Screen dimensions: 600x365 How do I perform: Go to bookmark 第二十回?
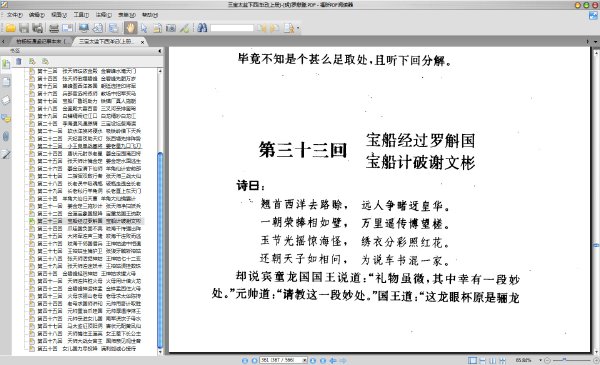click(x=85, y=124)
